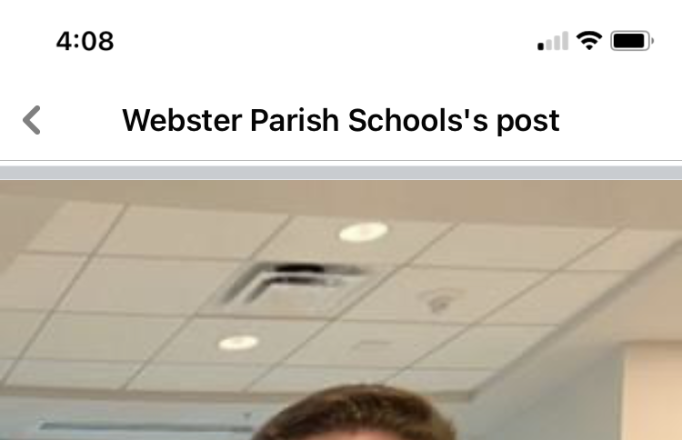Tap the square air vent in photo

[292, 283]
